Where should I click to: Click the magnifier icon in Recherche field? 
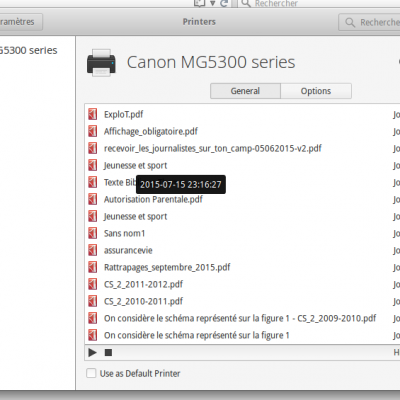(x=350, y=22)
